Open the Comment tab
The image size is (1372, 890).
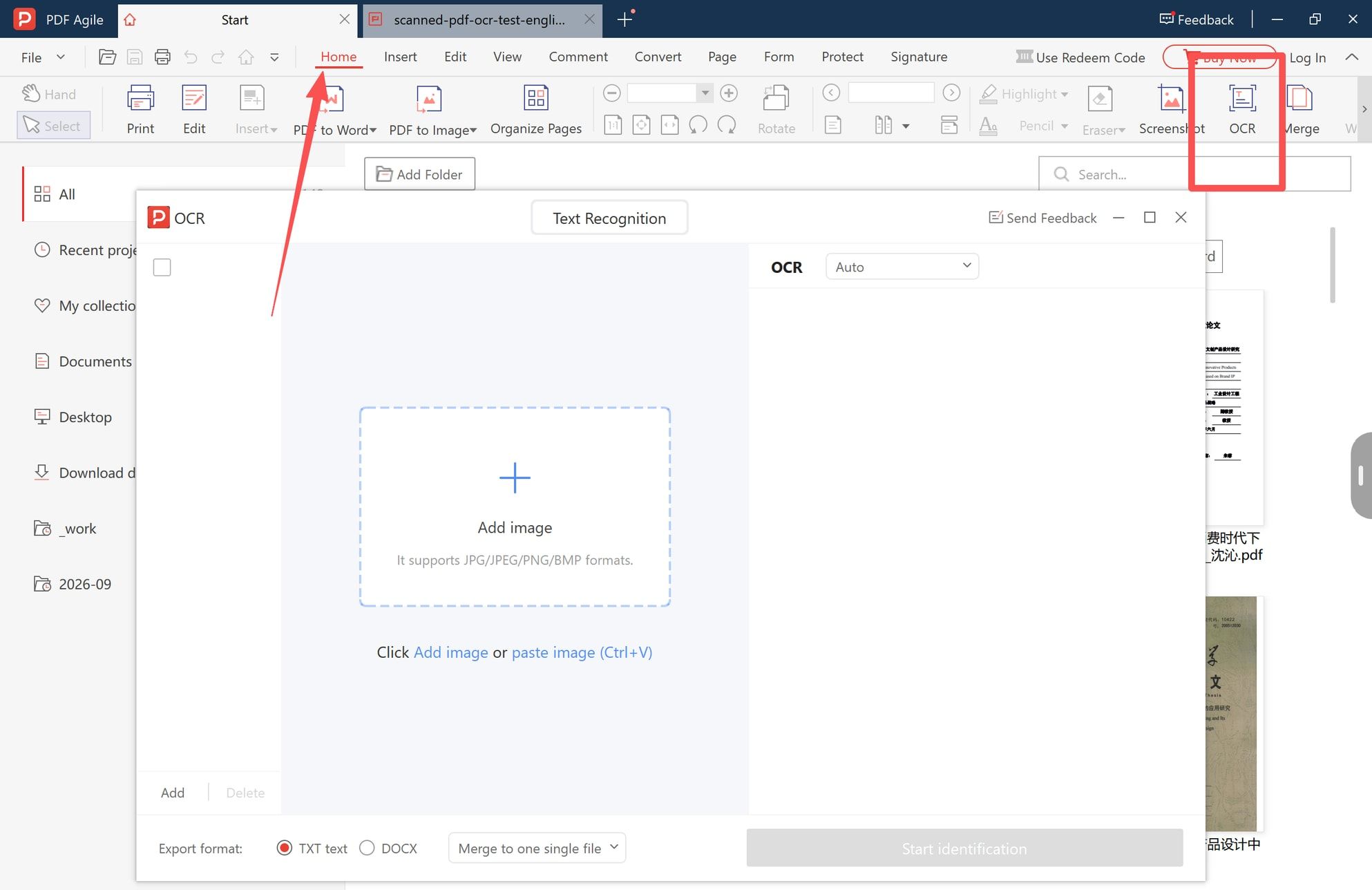click(x=578, y=57)
